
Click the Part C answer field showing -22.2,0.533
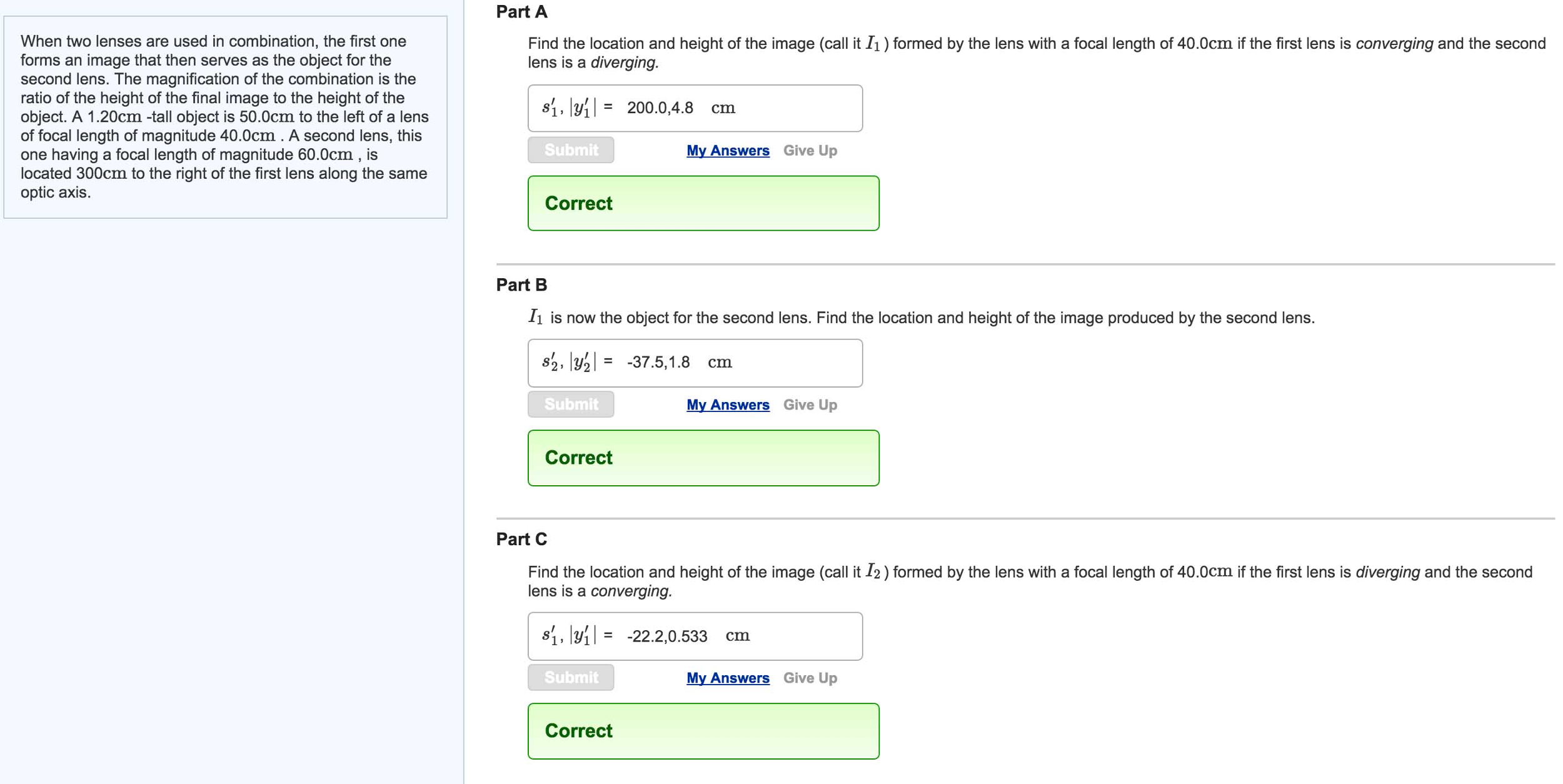click(694, 635)
